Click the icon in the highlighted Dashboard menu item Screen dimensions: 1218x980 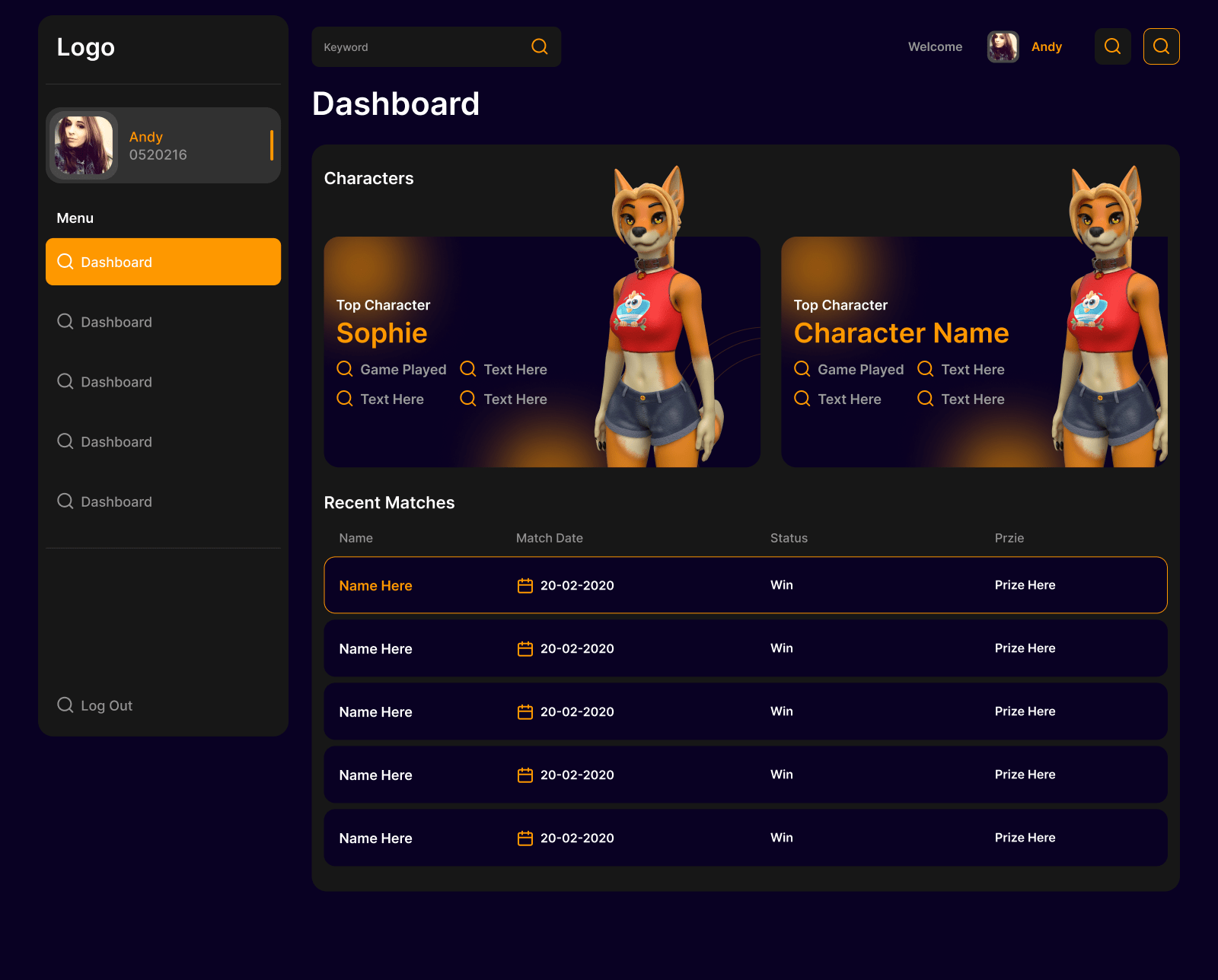pos(65,262)
